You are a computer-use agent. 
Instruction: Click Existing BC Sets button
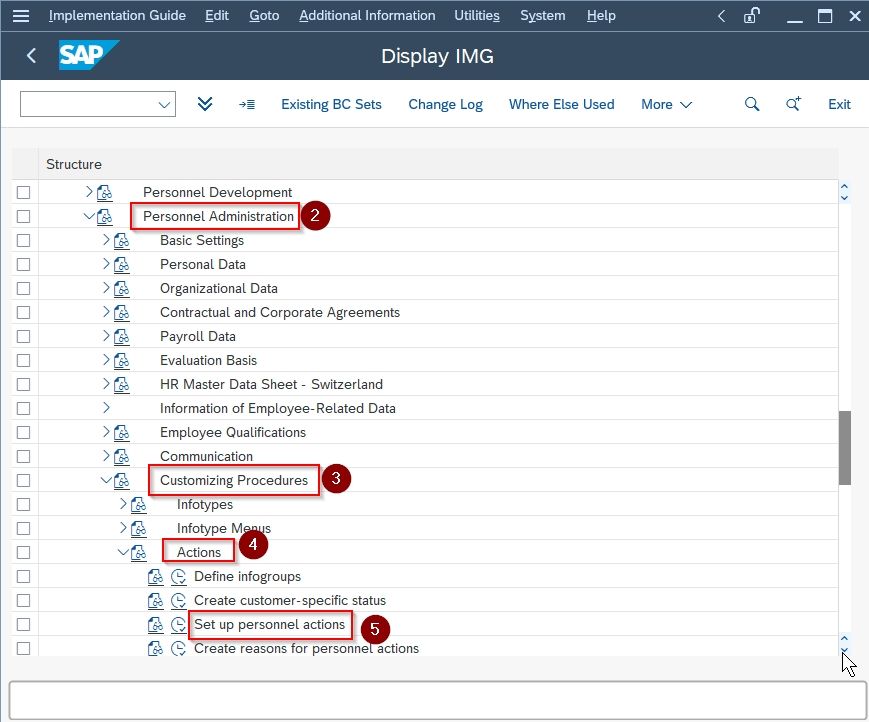pyautogui.click(x=331, y=104)
